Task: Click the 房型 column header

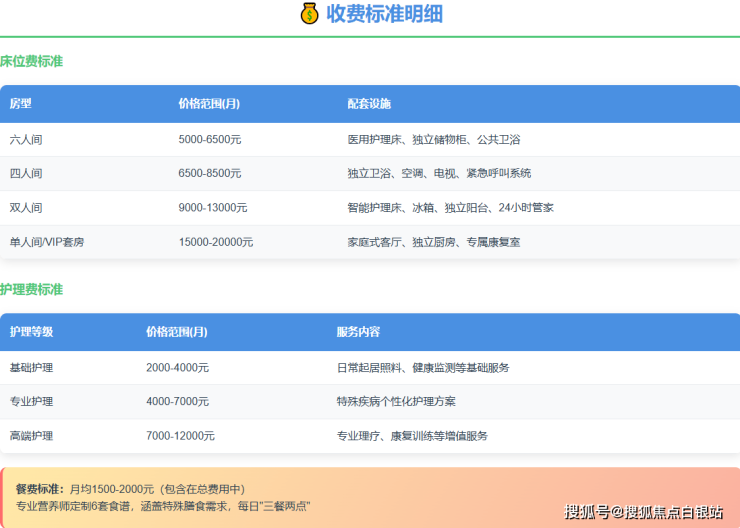Action: coord(21,104)
